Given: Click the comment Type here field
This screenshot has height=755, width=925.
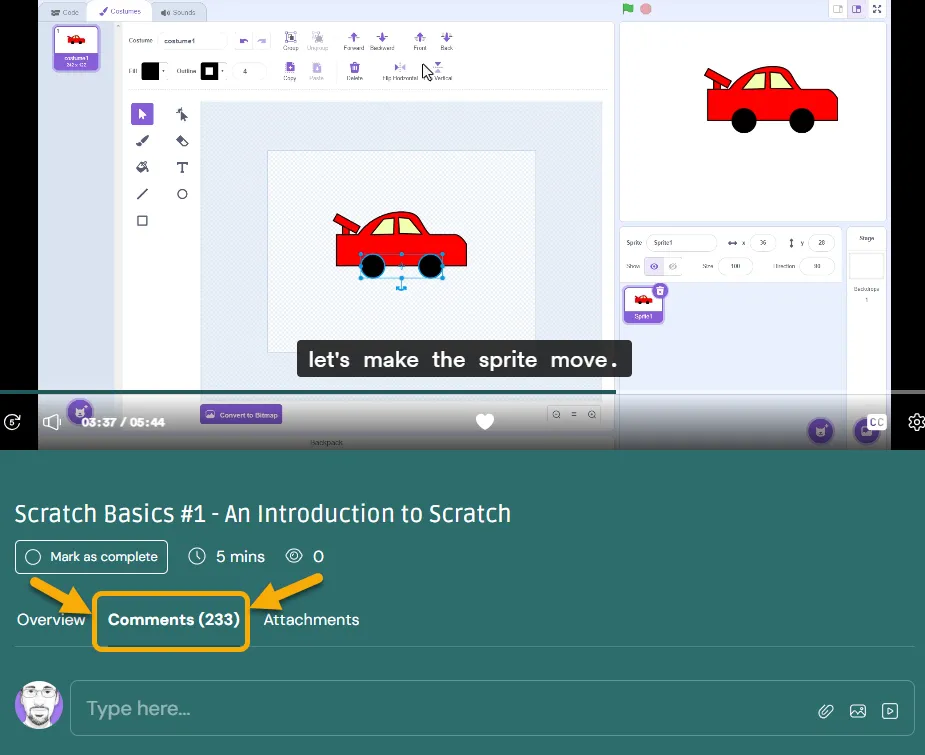Looking at the screenshot, I should click(x=492, y=708).
